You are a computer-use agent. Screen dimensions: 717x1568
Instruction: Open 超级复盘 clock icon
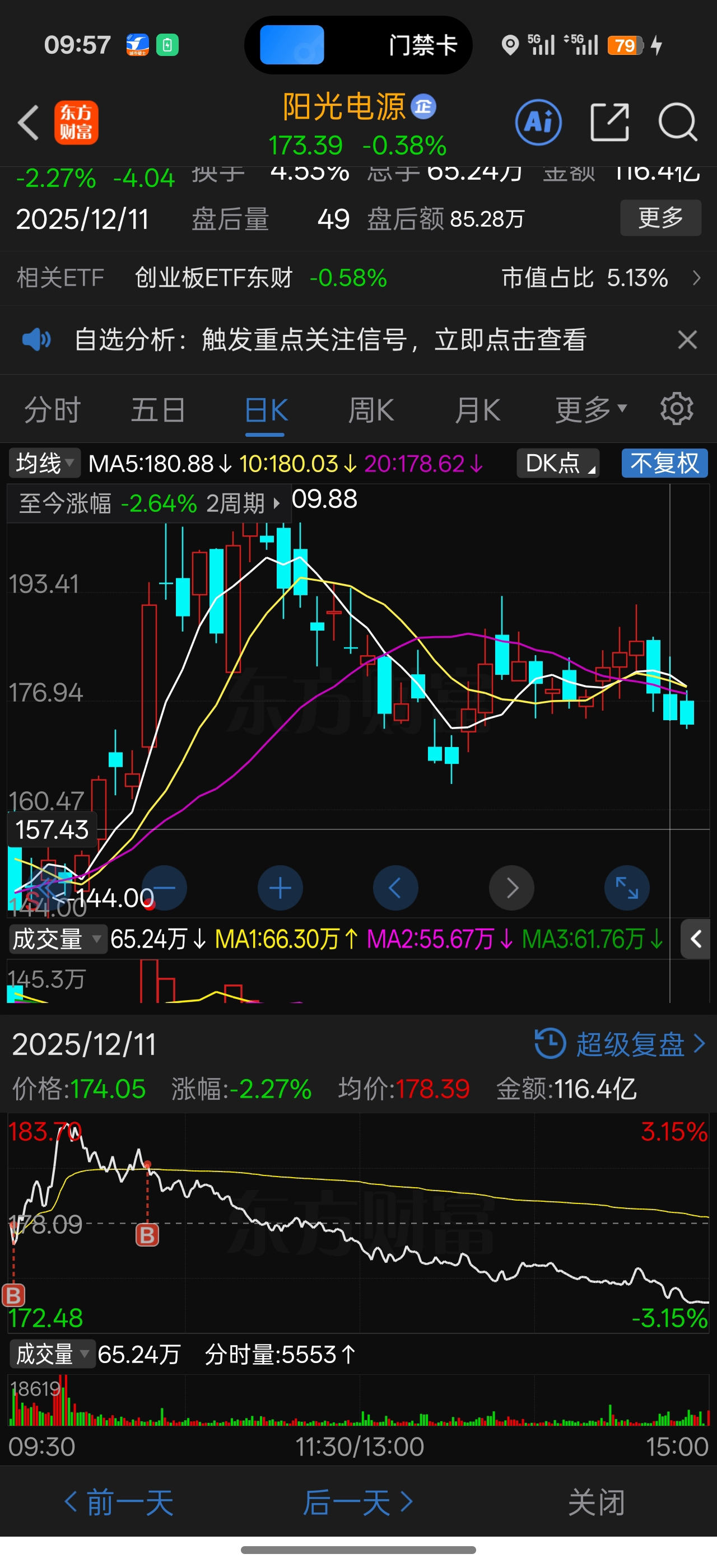pos(550,1044)
